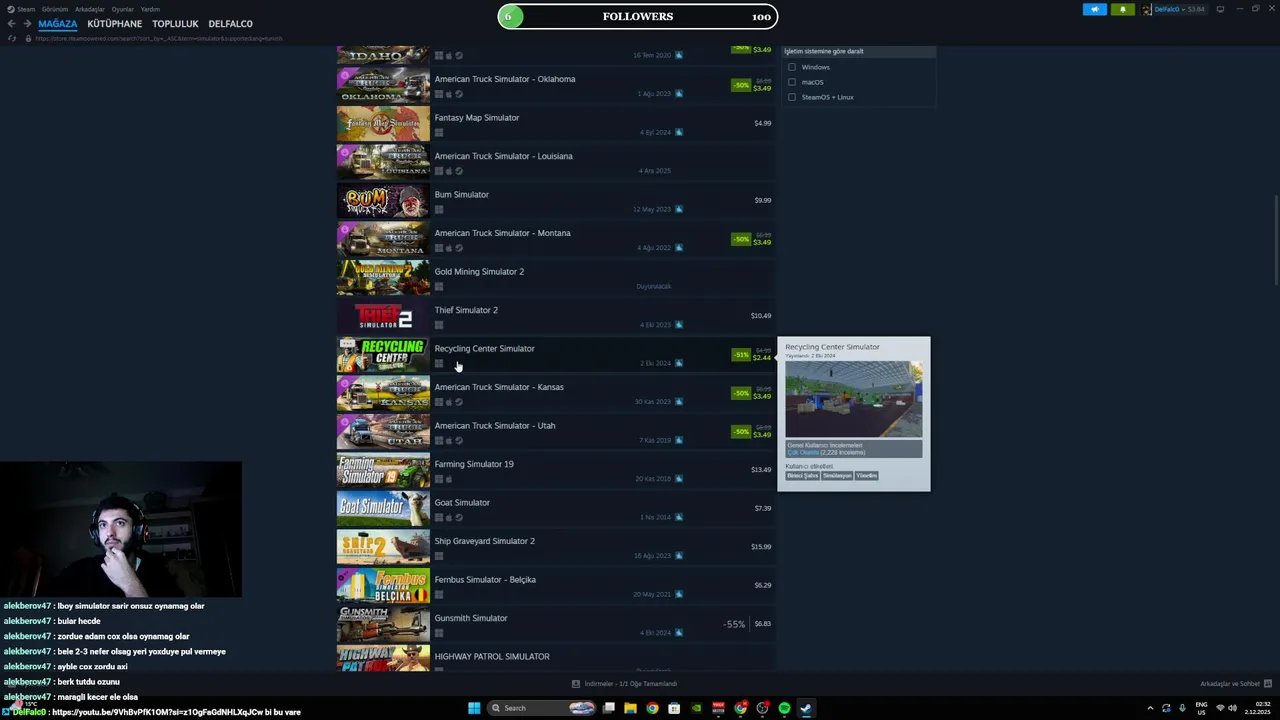Image resolution: width=1280 pixels, height=720 pixels.
Task: Open File Explorer from the taskbar
Action: (x=630, y=708)
